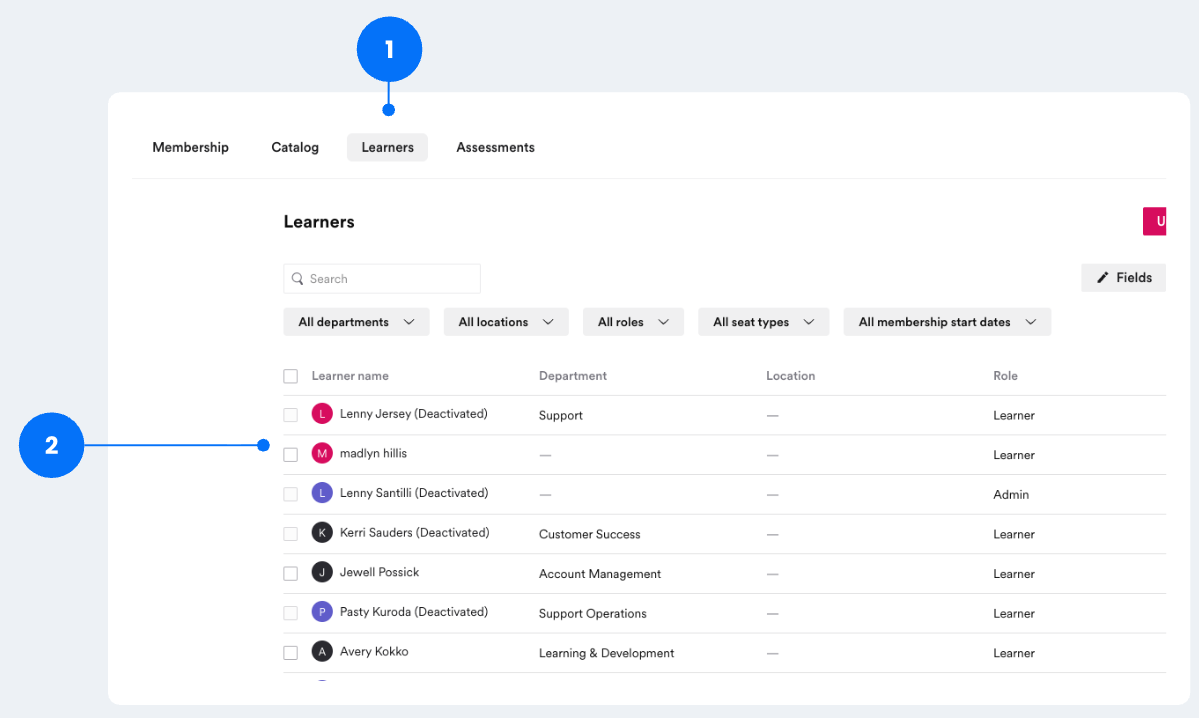The height and width of the screenshot is (718, 1199).
Task: Switch to the Membership tab
Action: click(190, 148)
